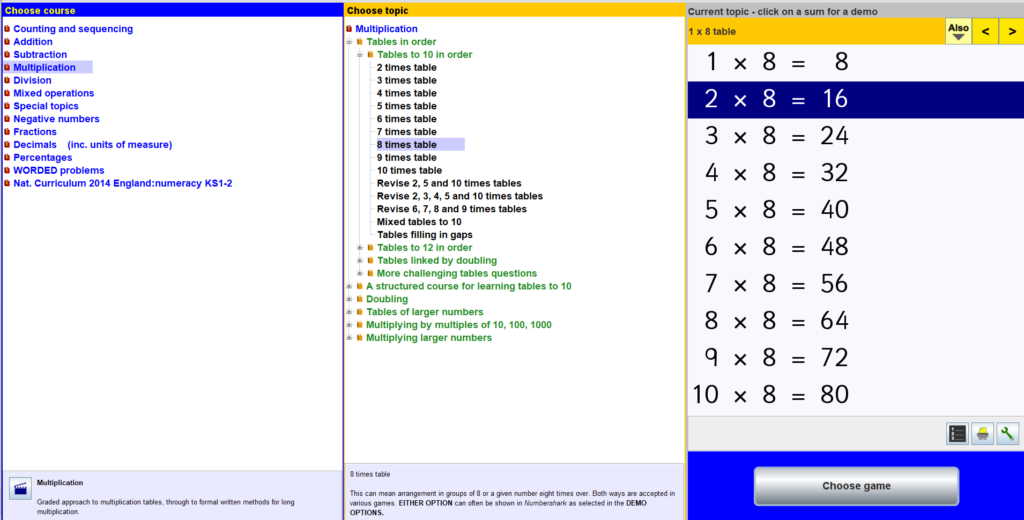This screenshot has width=1024, height=520.
Task: Select the Multiplication course in course list
Action: click(44, 67)
